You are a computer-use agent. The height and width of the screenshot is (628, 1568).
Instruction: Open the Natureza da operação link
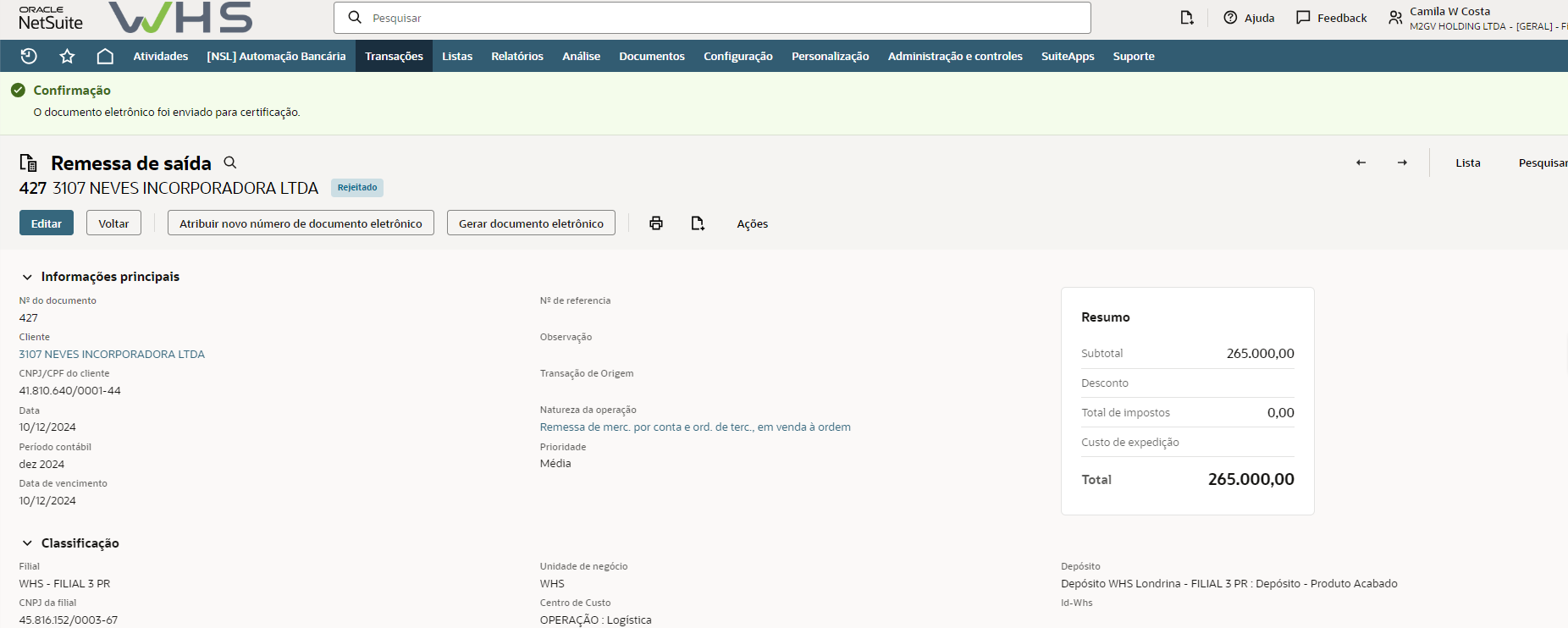(695, 427)
